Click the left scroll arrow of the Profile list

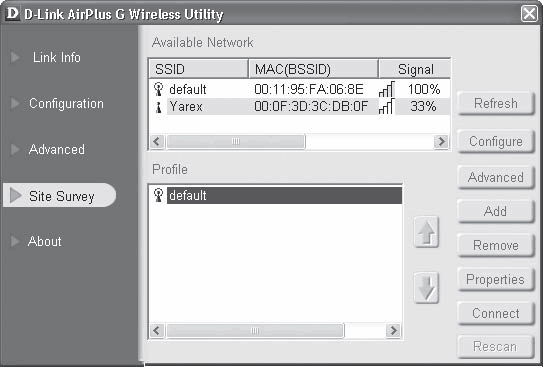click(157, 330)
